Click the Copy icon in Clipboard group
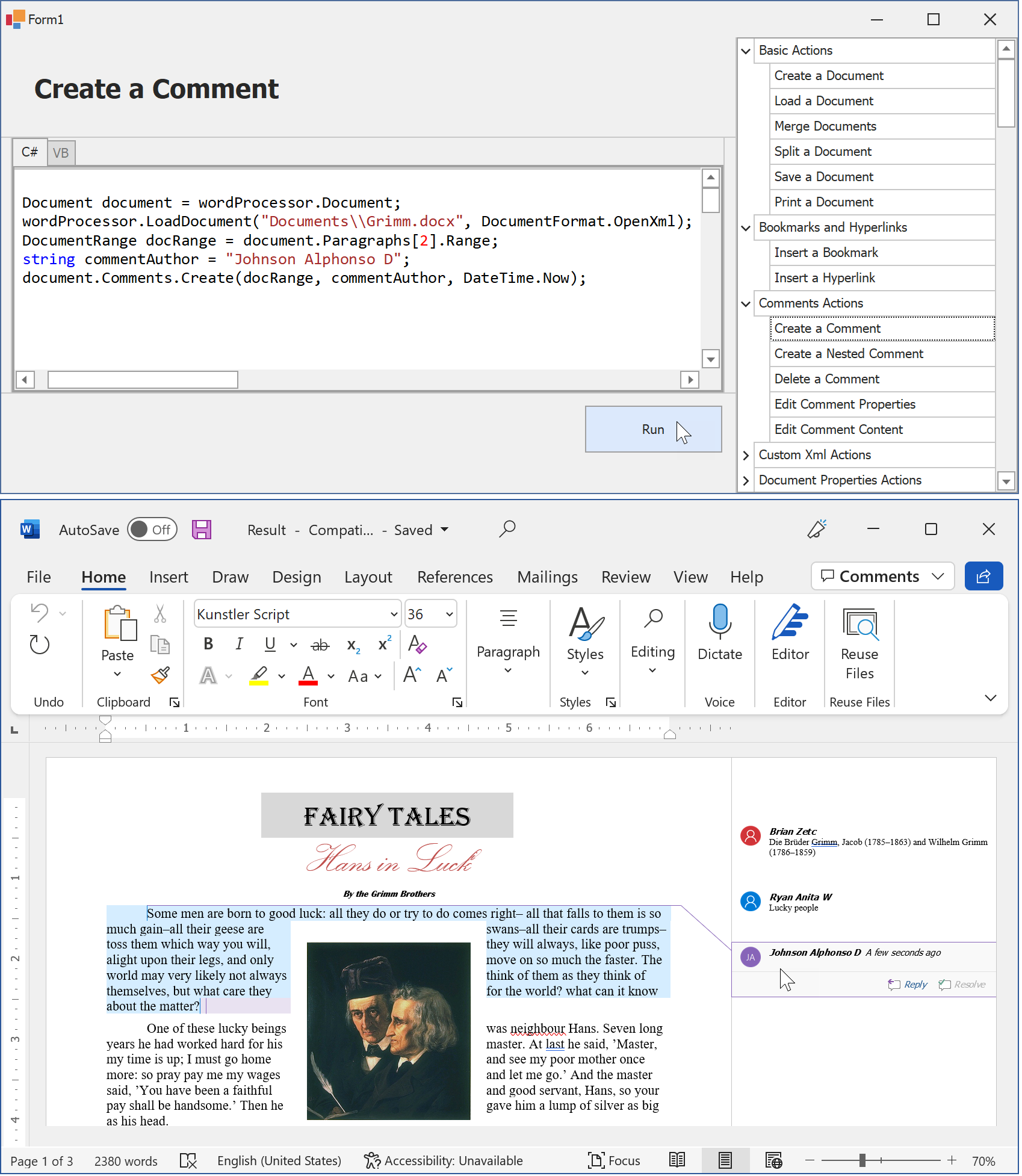Image resolution: width=1022 pixels, height=1176 pixels. click(160, 645)
